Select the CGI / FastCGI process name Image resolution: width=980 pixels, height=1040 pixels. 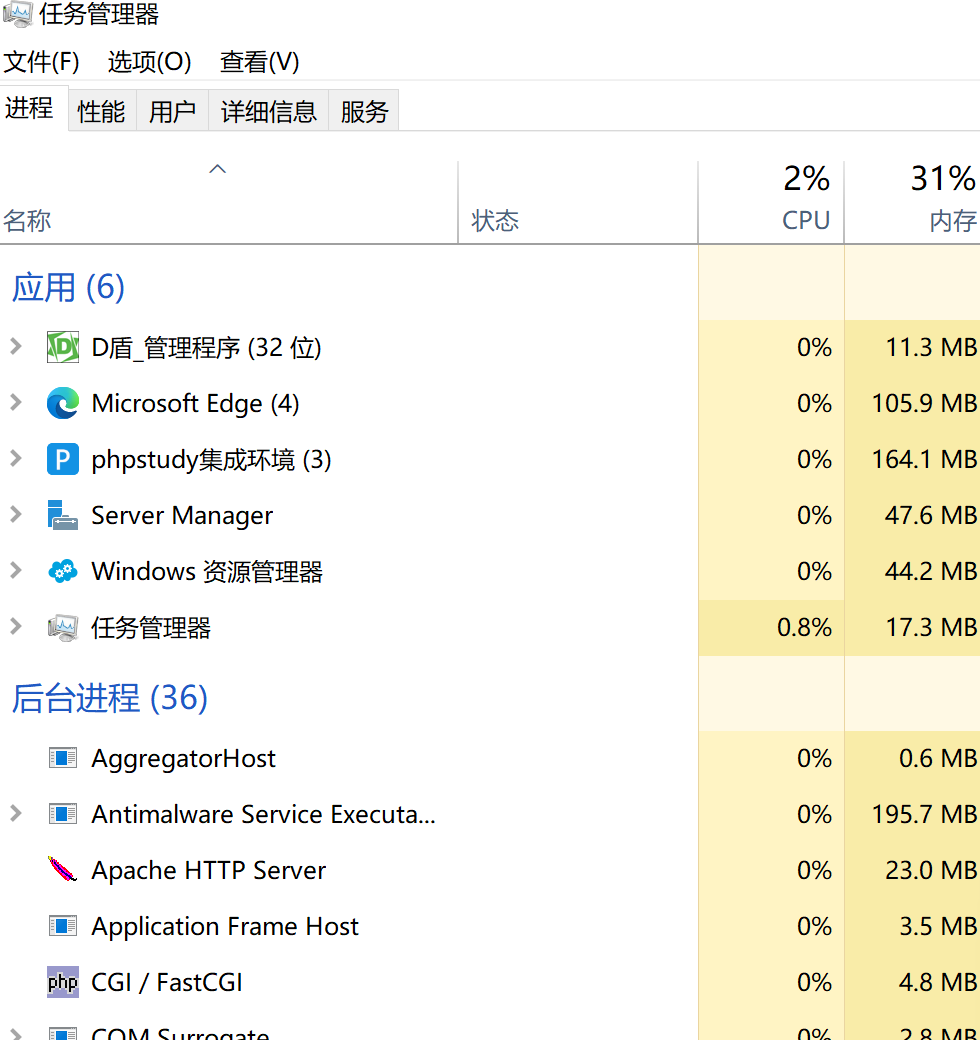166,982
